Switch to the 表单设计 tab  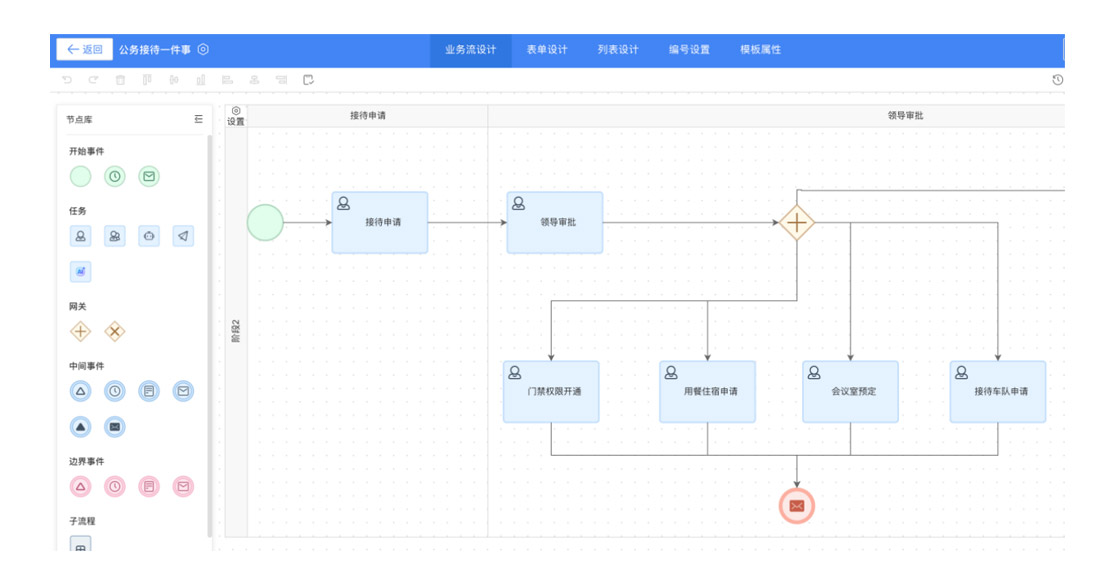tap(547, 50)
